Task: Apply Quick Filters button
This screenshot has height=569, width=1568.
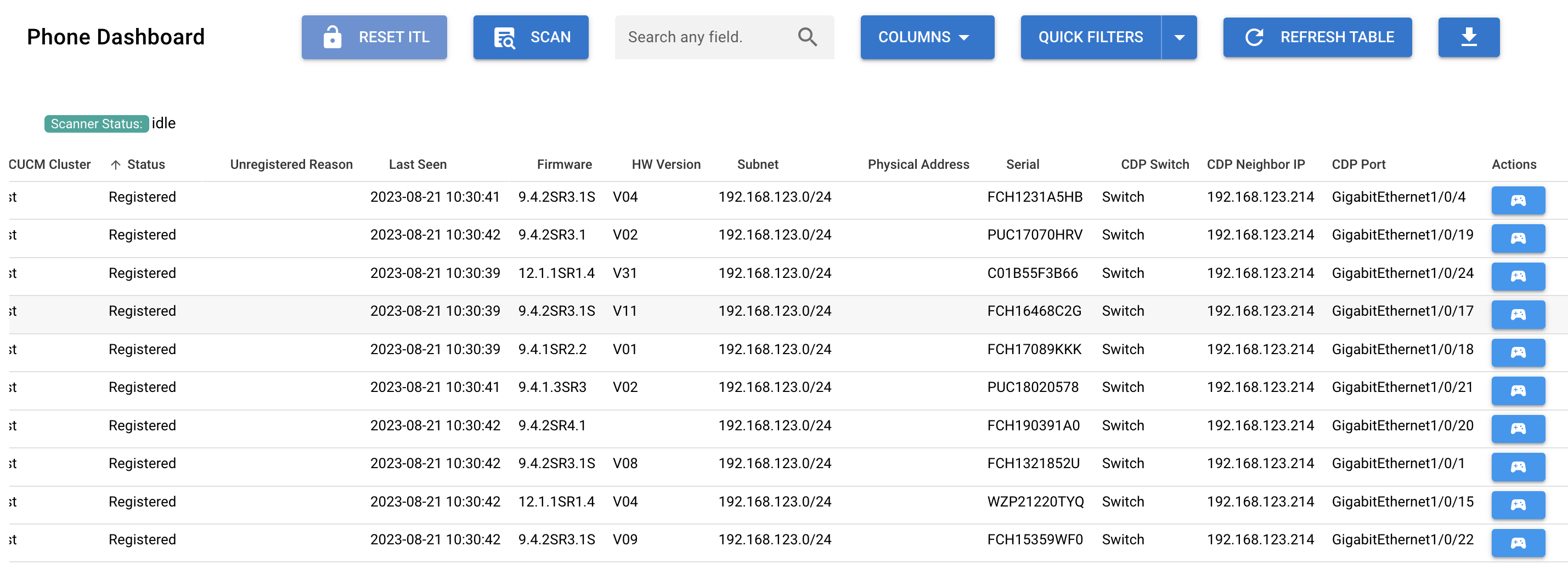Action: [x=1090, y=37]
